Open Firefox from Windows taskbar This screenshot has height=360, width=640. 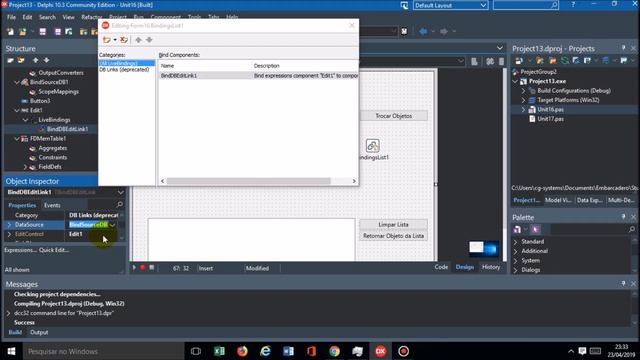[242, 351]
